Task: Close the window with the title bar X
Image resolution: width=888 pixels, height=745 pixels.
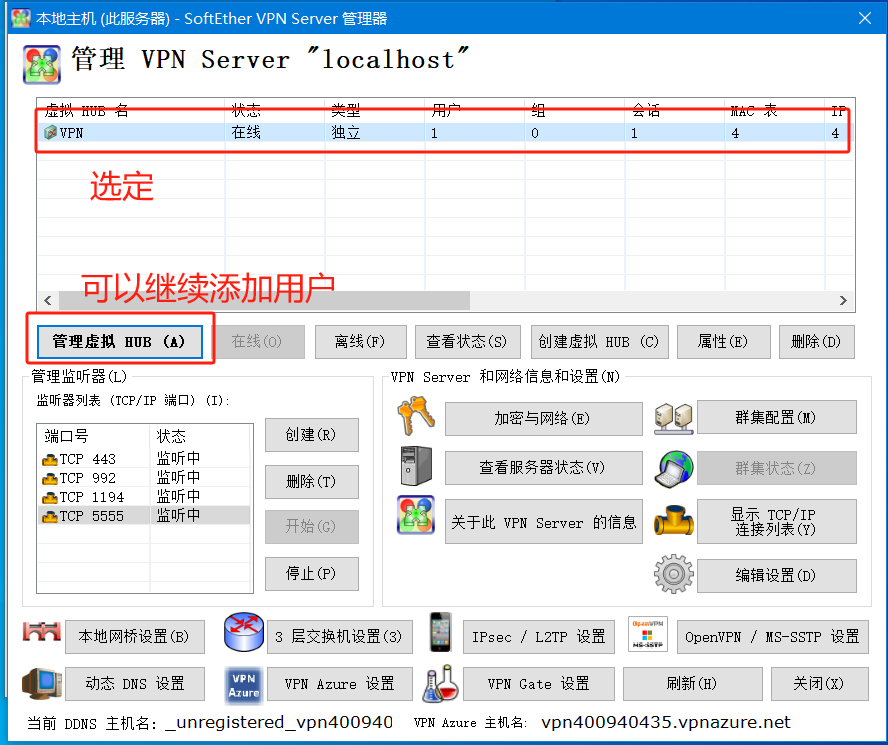Action: (x=865, y=18)
